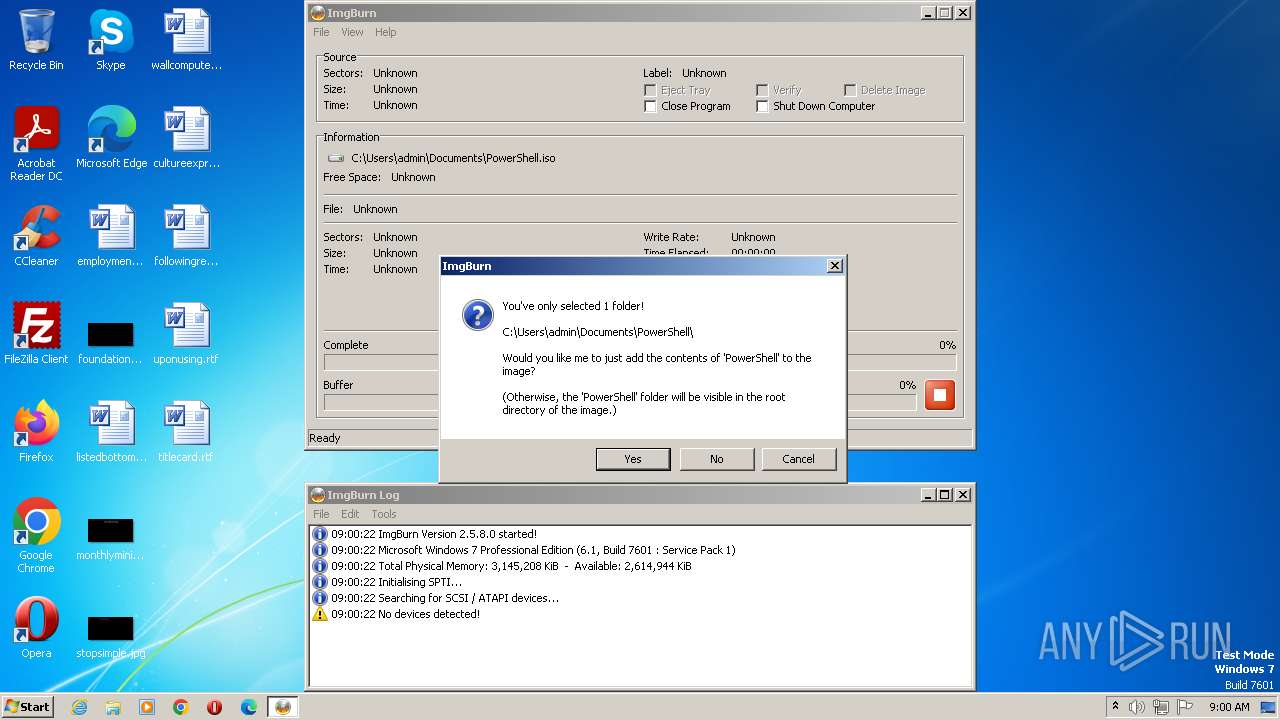
Task: Open FileZilla Client desktop shortcut
Action: 36,334
